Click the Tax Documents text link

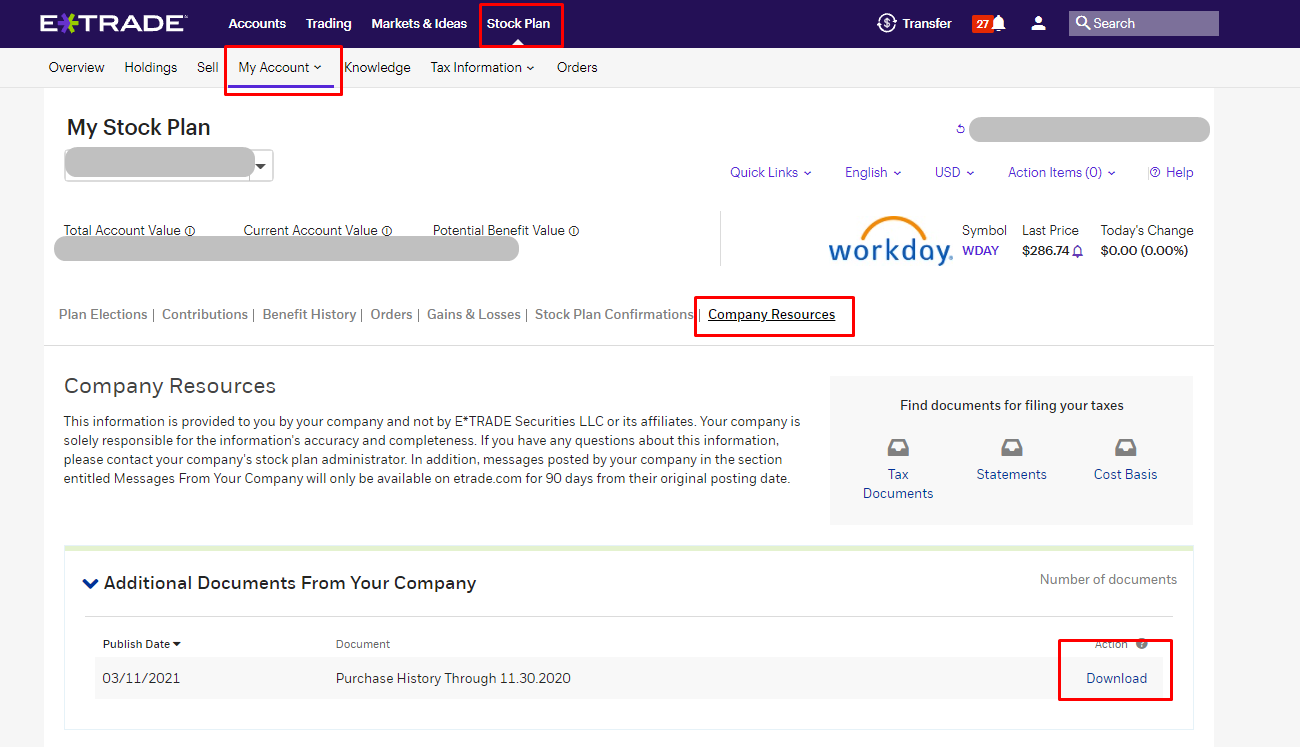pos(898,484)
